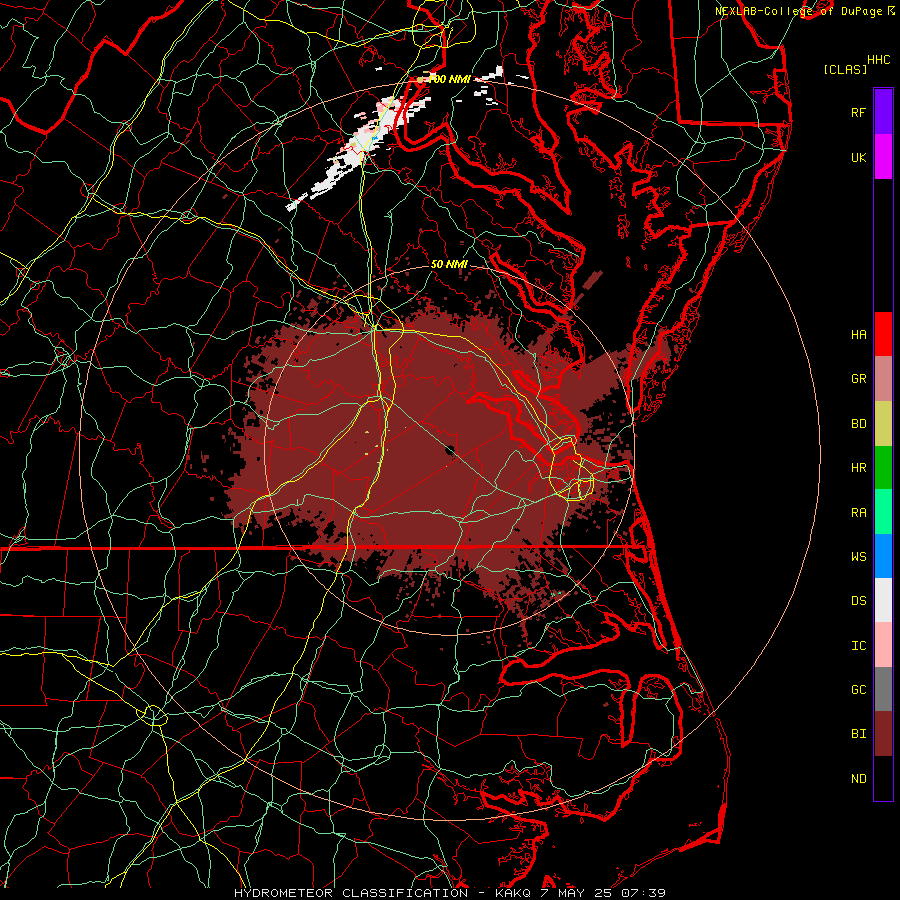The width and height of the screenshot is (900, 900).
Task: Click the light pink IC legend swatch
Action: (883, 645)
